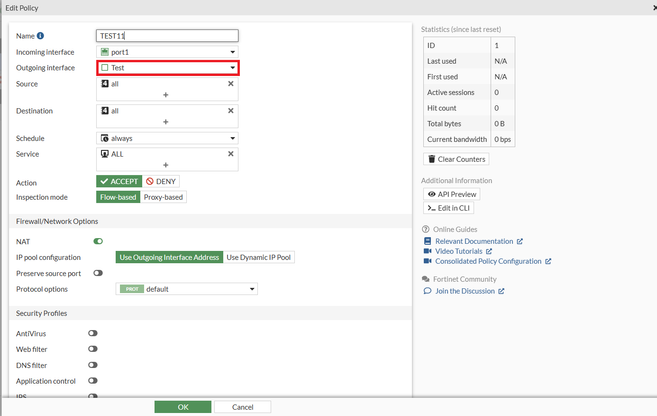Open the Incoming interface dropdown
The height and width of the screenshot is (416, 657).
coord(167,52)
